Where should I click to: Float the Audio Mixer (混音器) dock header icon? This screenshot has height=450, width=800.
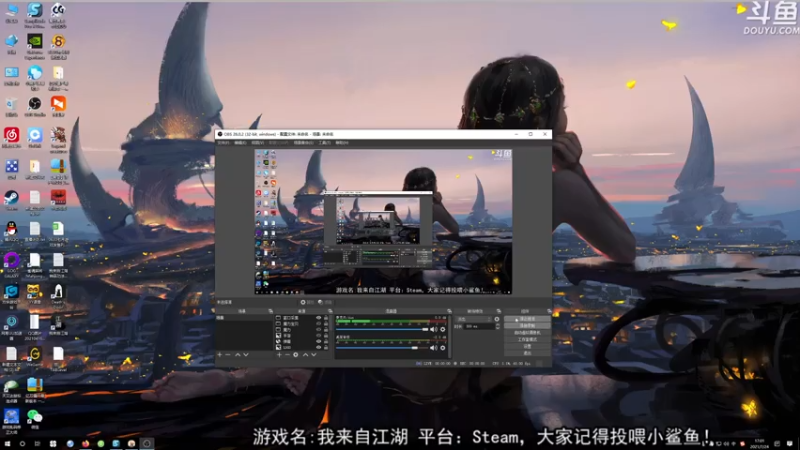(449, 311)
